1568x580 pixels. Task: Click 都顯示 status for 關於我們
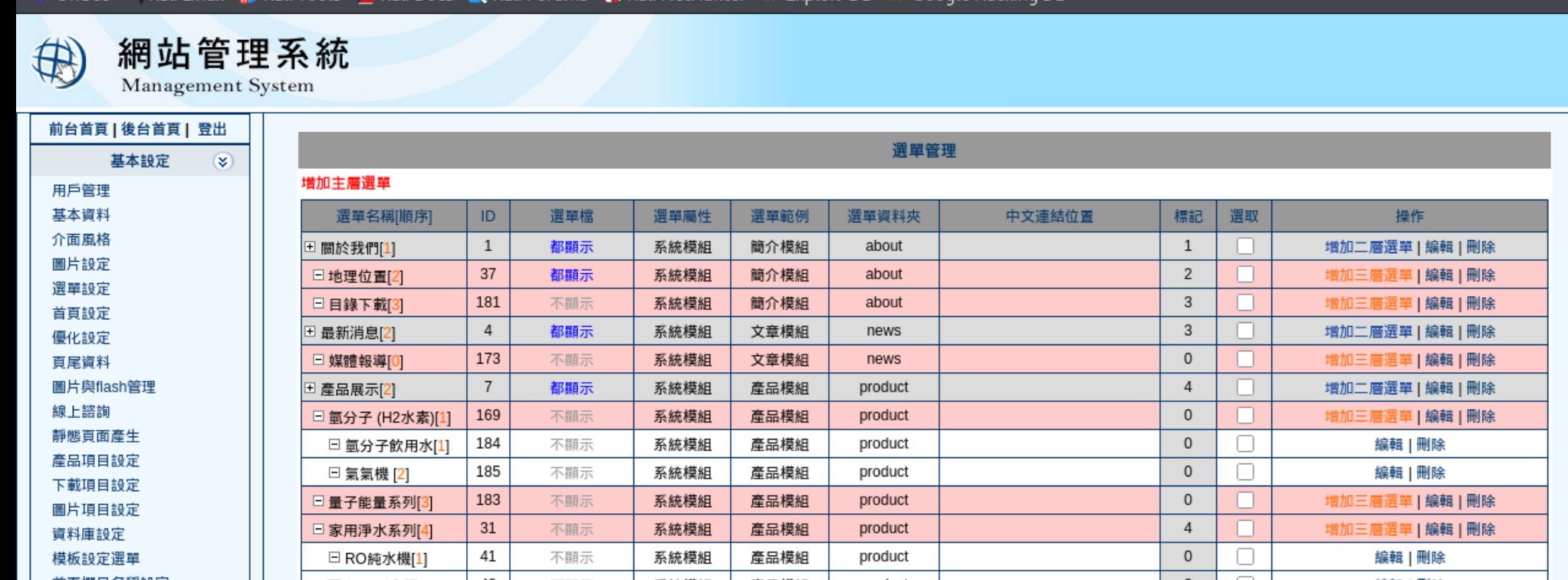(x=571, y=247)
